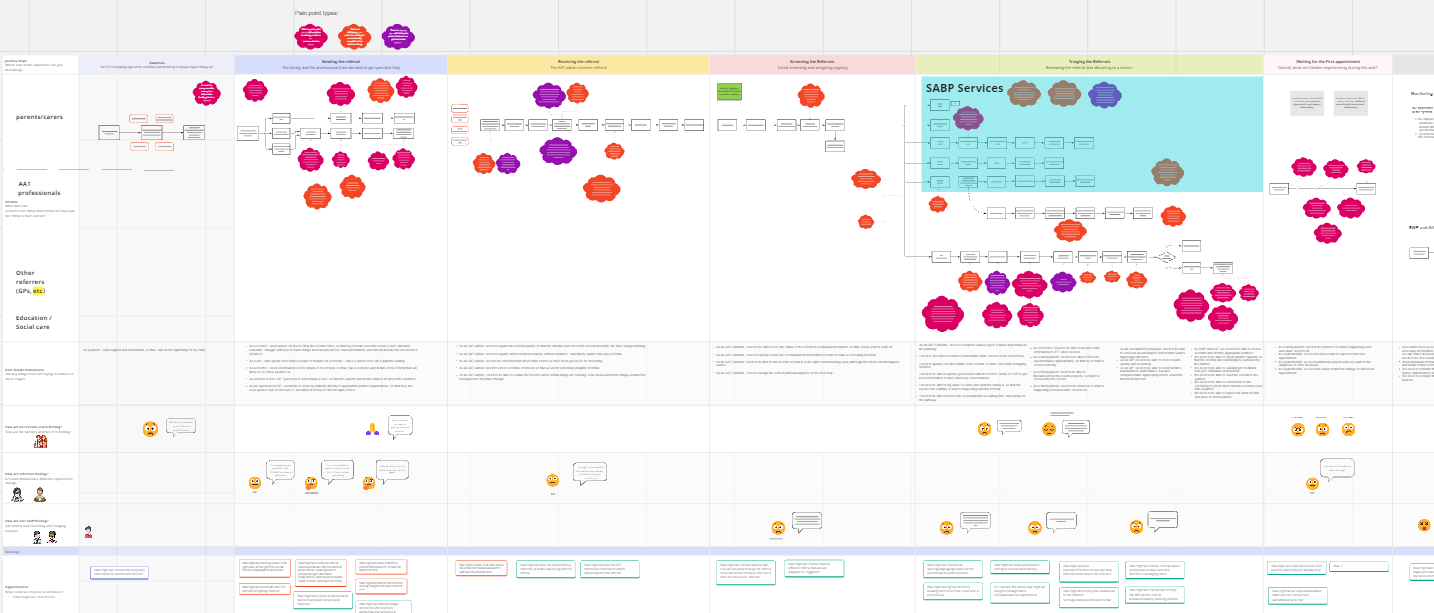Click the 'Education / Social care' swimlane label
Image resolution: width=1434 pixels, height=613 pixels.
(x=33, y=322)
